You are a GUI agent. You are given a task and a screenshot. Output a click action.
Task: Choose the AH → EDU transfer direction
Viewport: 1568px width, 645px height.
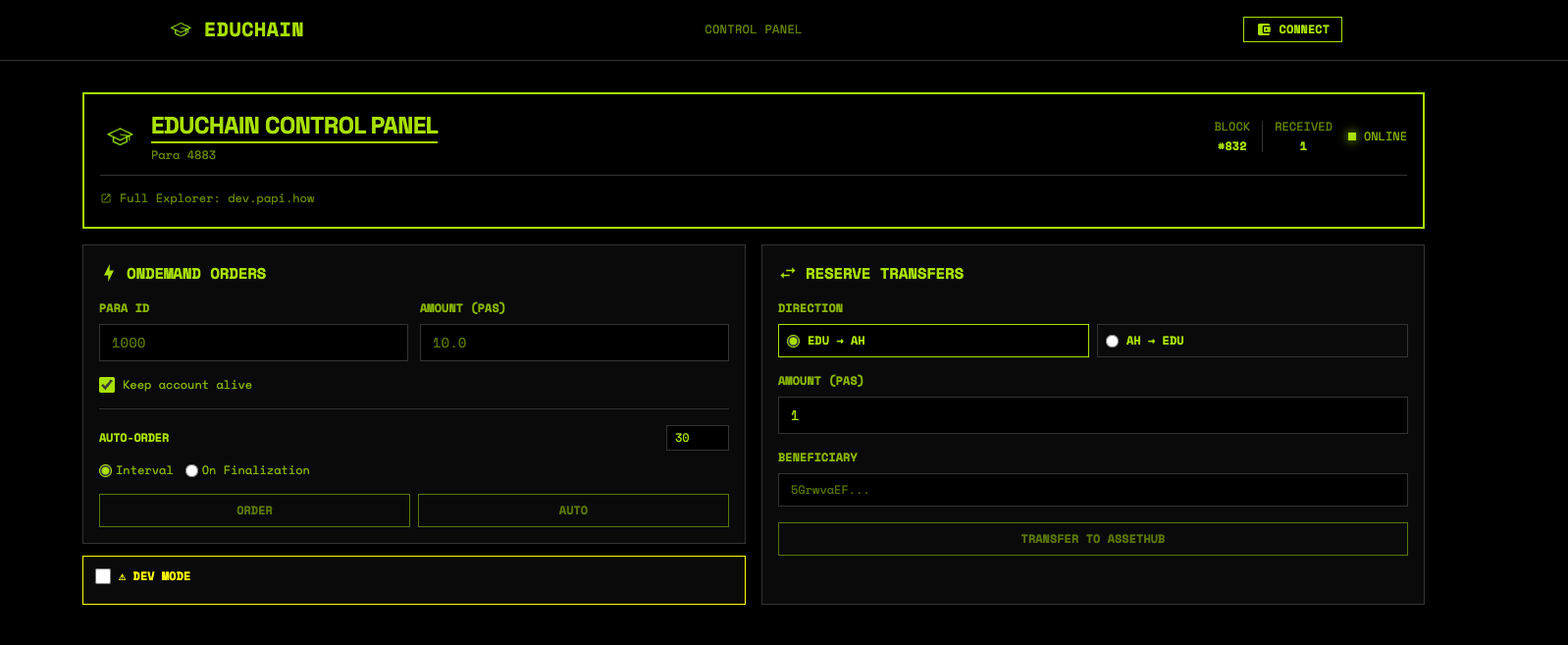tap(1113, 342)
